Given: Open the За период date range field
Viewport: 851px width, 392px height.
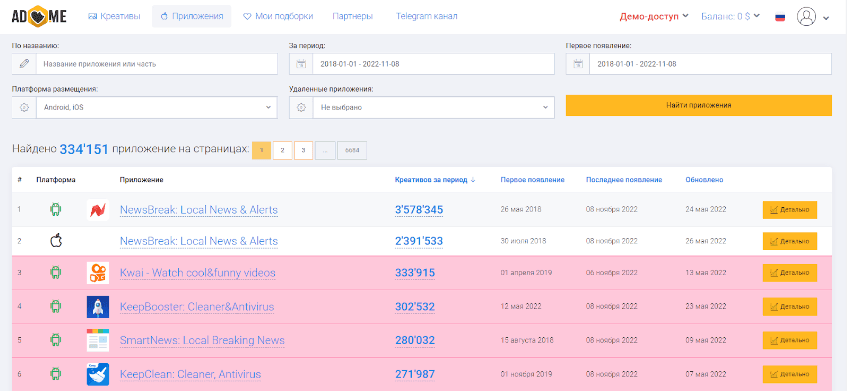Looking at the screenshot, I should tap(433, 64).
